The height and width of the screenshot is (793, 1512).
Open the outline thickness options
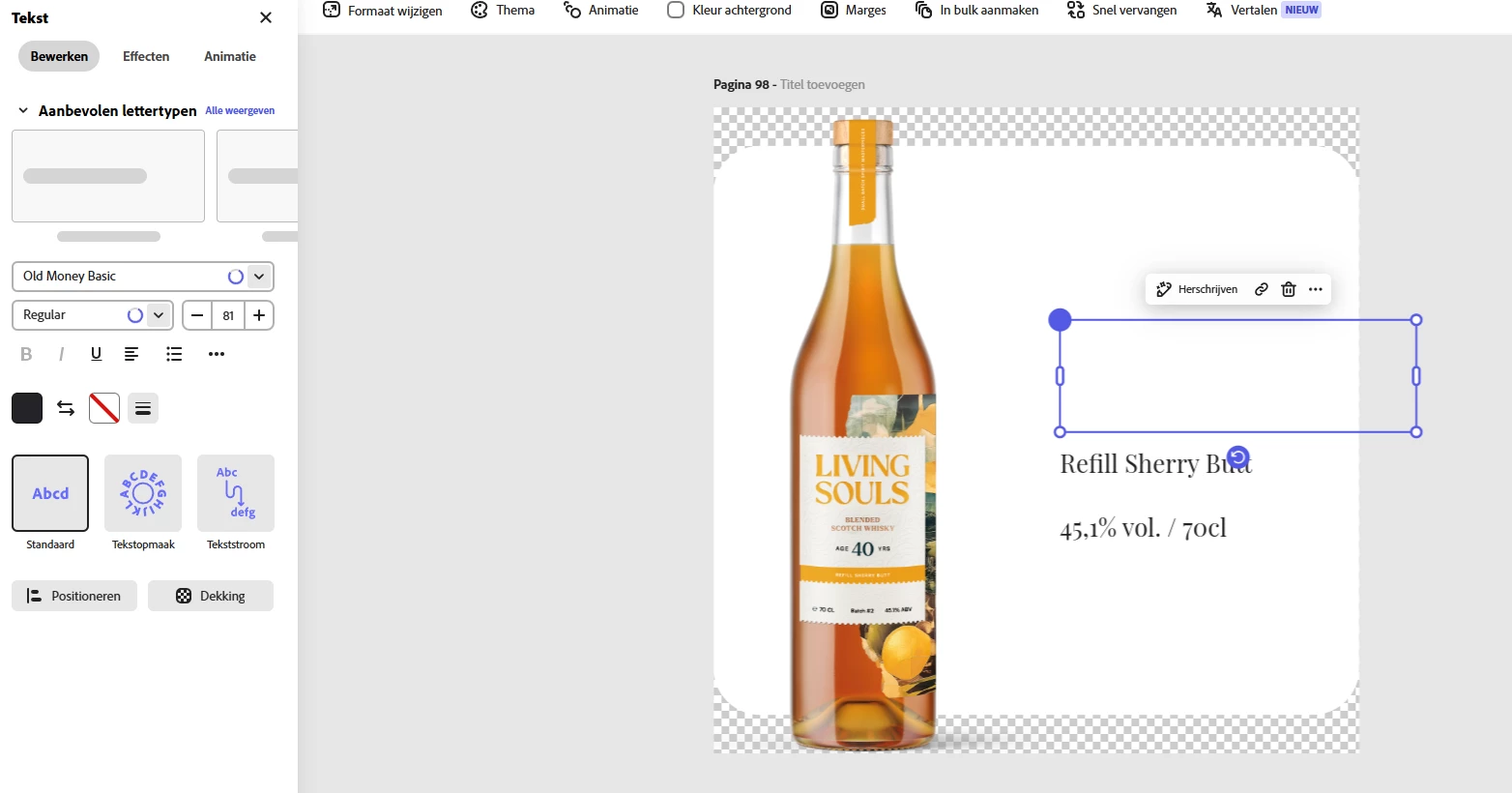pos(143,408)
